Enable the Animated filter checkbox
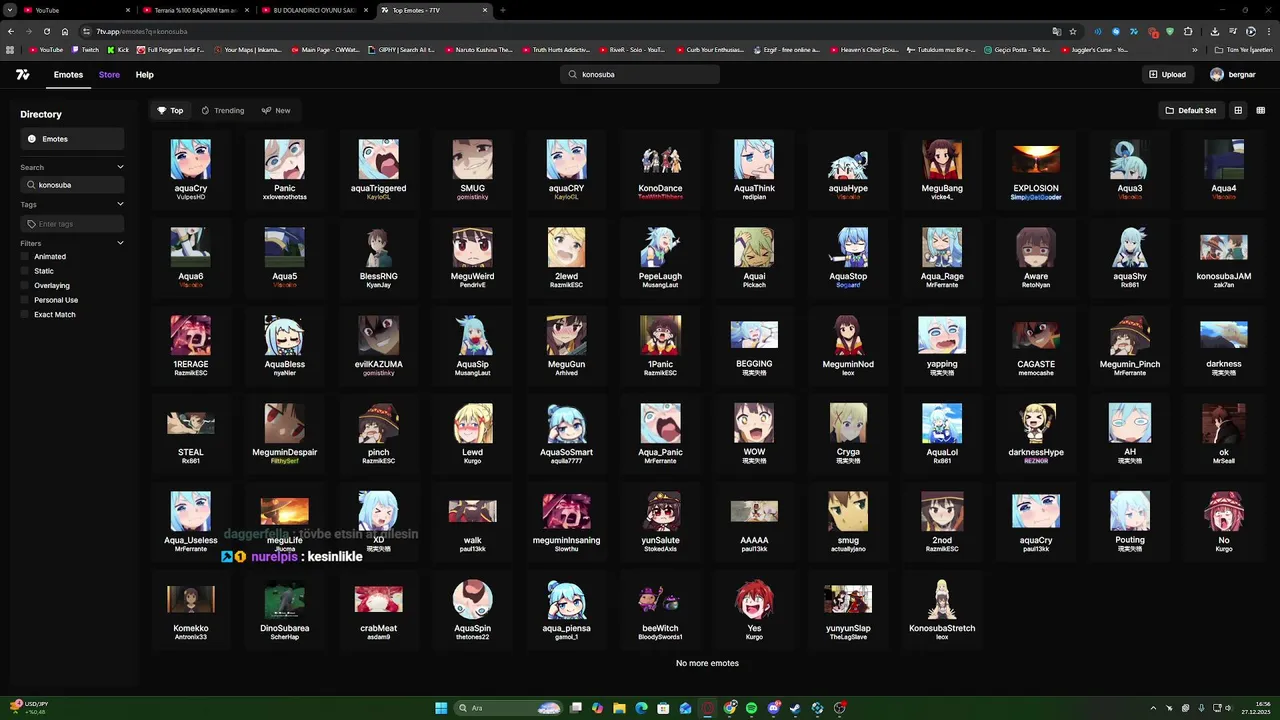 26,257
